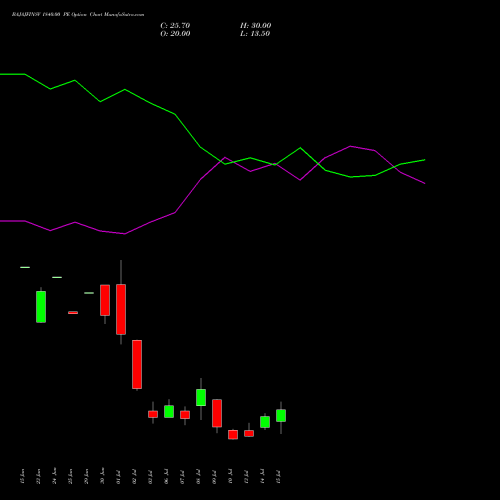Click the chart title text at top-left
Screen dimensions: 500x500
[78, 15]
